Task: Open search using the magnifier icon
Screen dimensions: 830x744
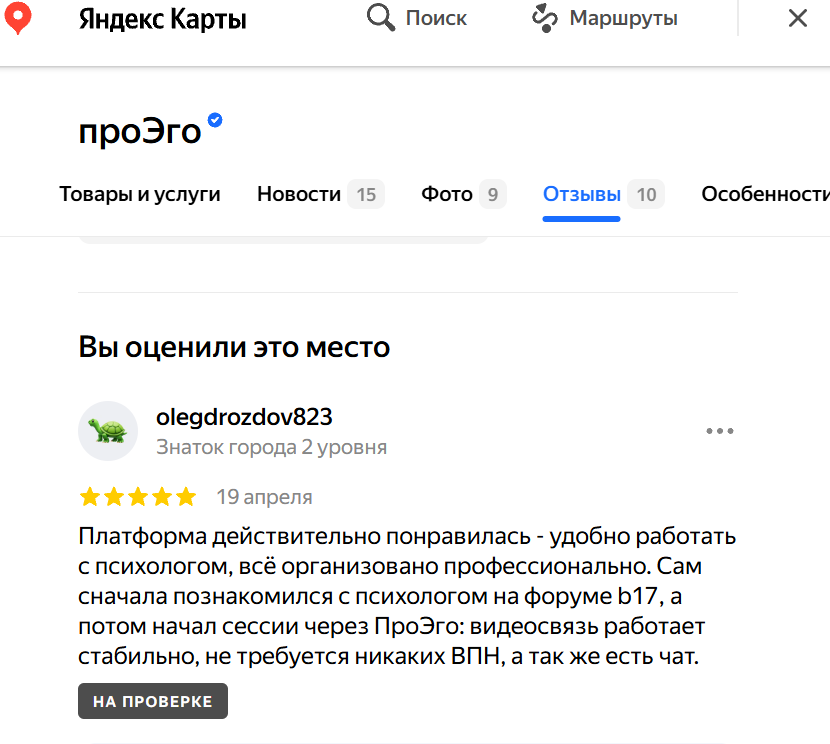Action: pyautogui.click(x=380, y=18)
